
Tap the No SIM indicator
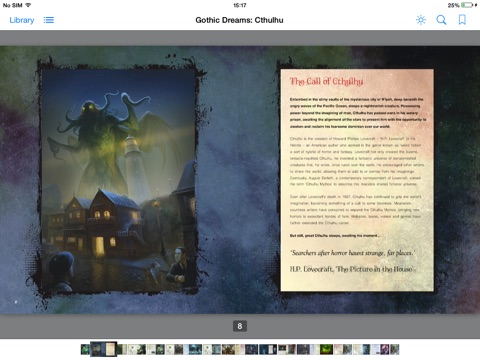pyautogui.click(x=12, y=5)
